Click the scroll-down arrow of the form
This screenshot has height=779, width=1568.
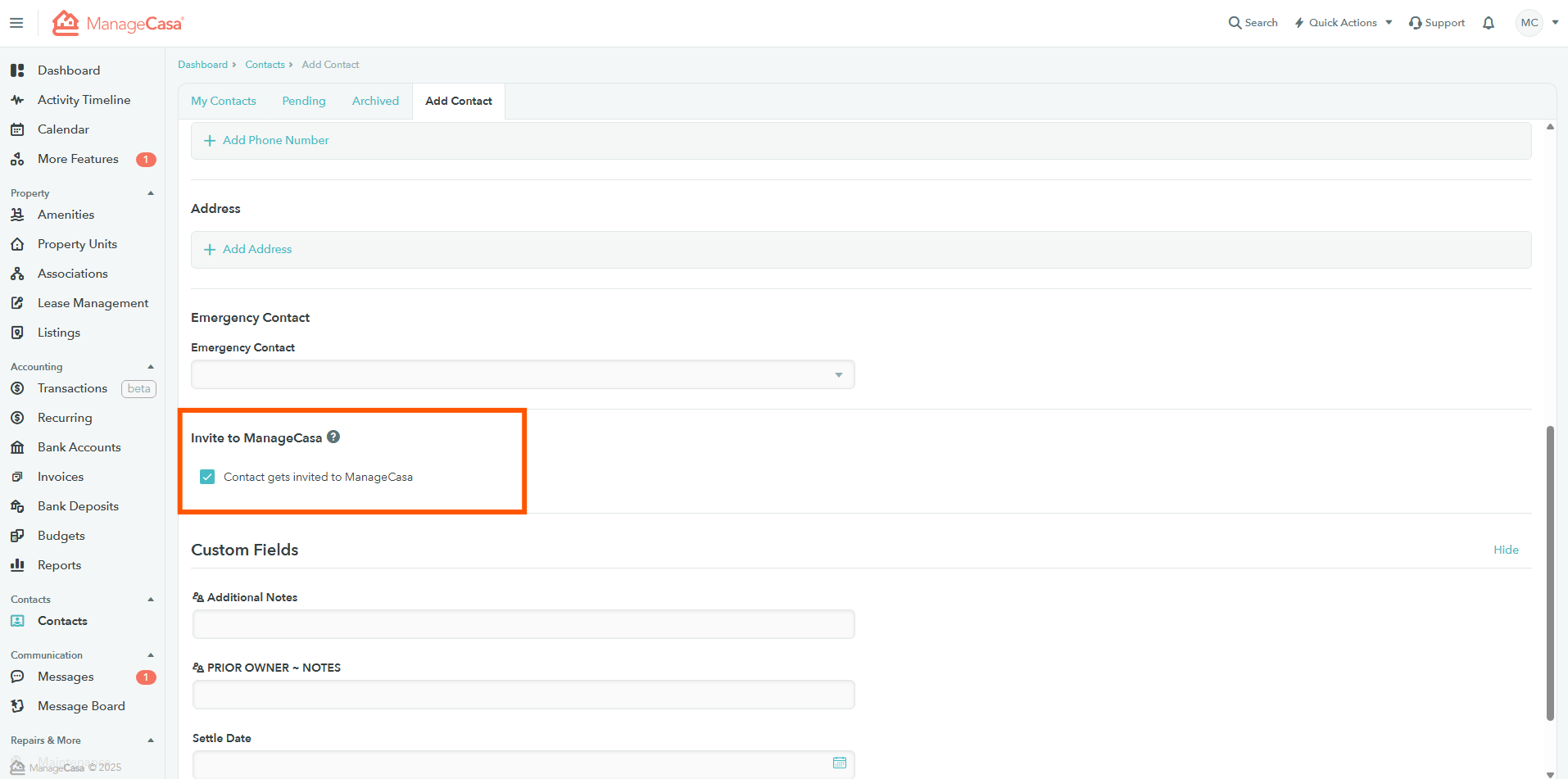tap(1550, 773)
